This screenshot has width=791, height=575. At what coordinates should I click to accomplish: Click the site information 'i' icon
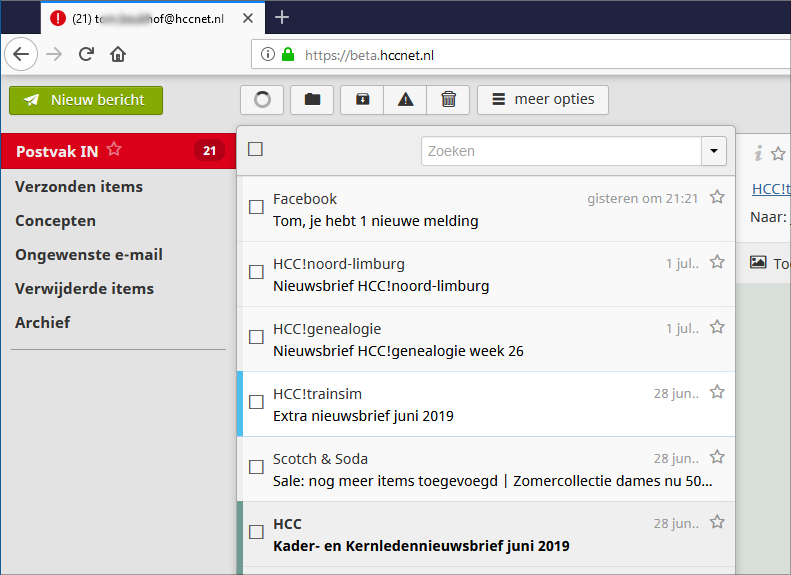[268, 54]
